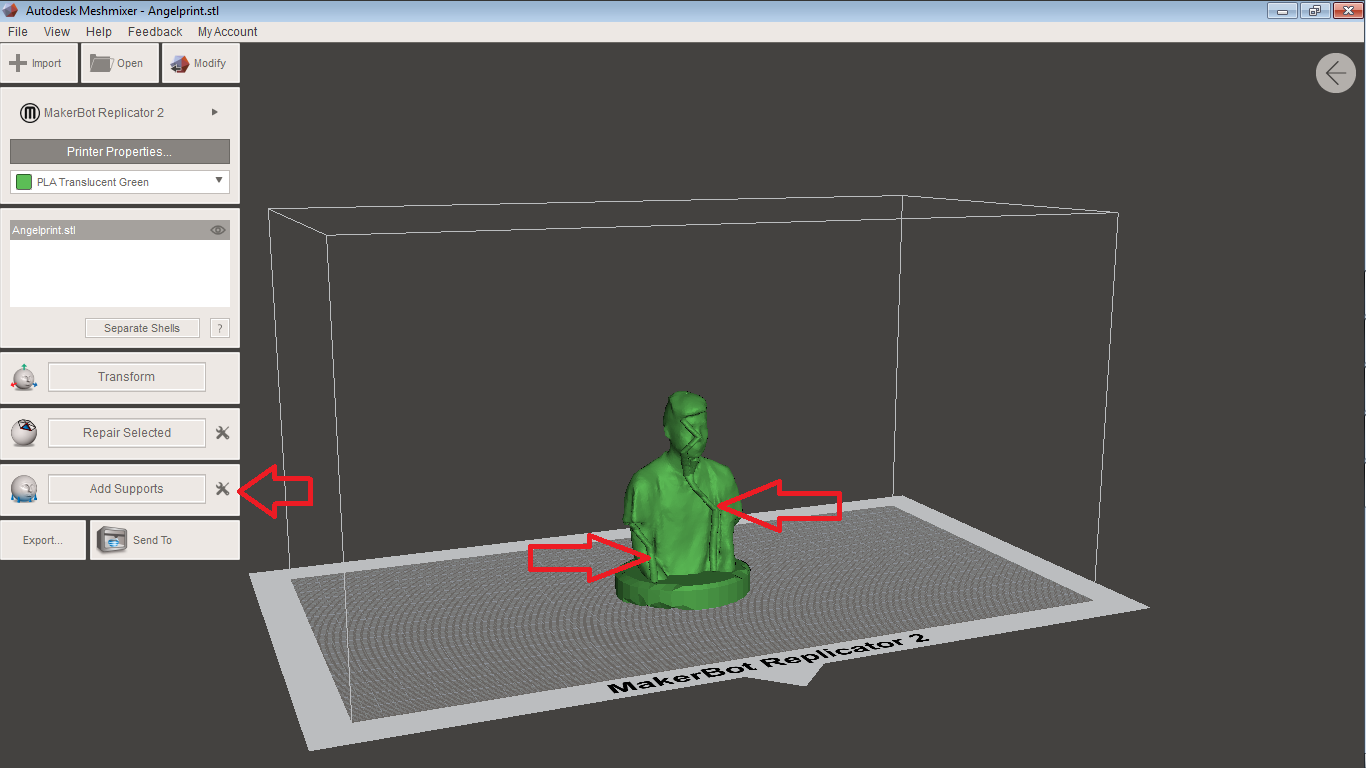Image resolution: width=1366 pixels, height=768 pixels.
Task: Click the MakerBot logo icon
Action: coord(30,113)
